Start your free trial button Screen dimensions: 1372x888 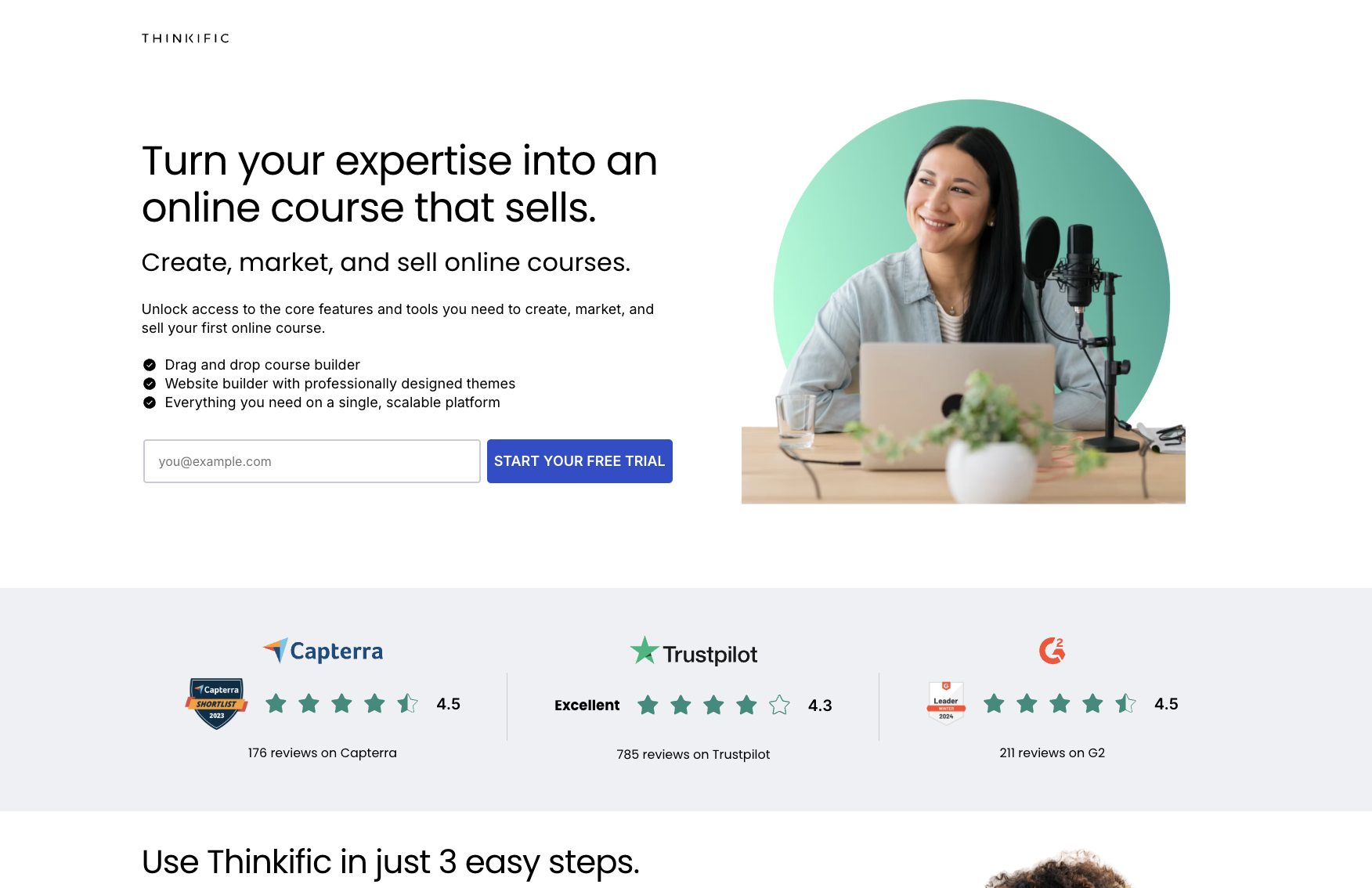pyautogui.click(x=579, y=461)
